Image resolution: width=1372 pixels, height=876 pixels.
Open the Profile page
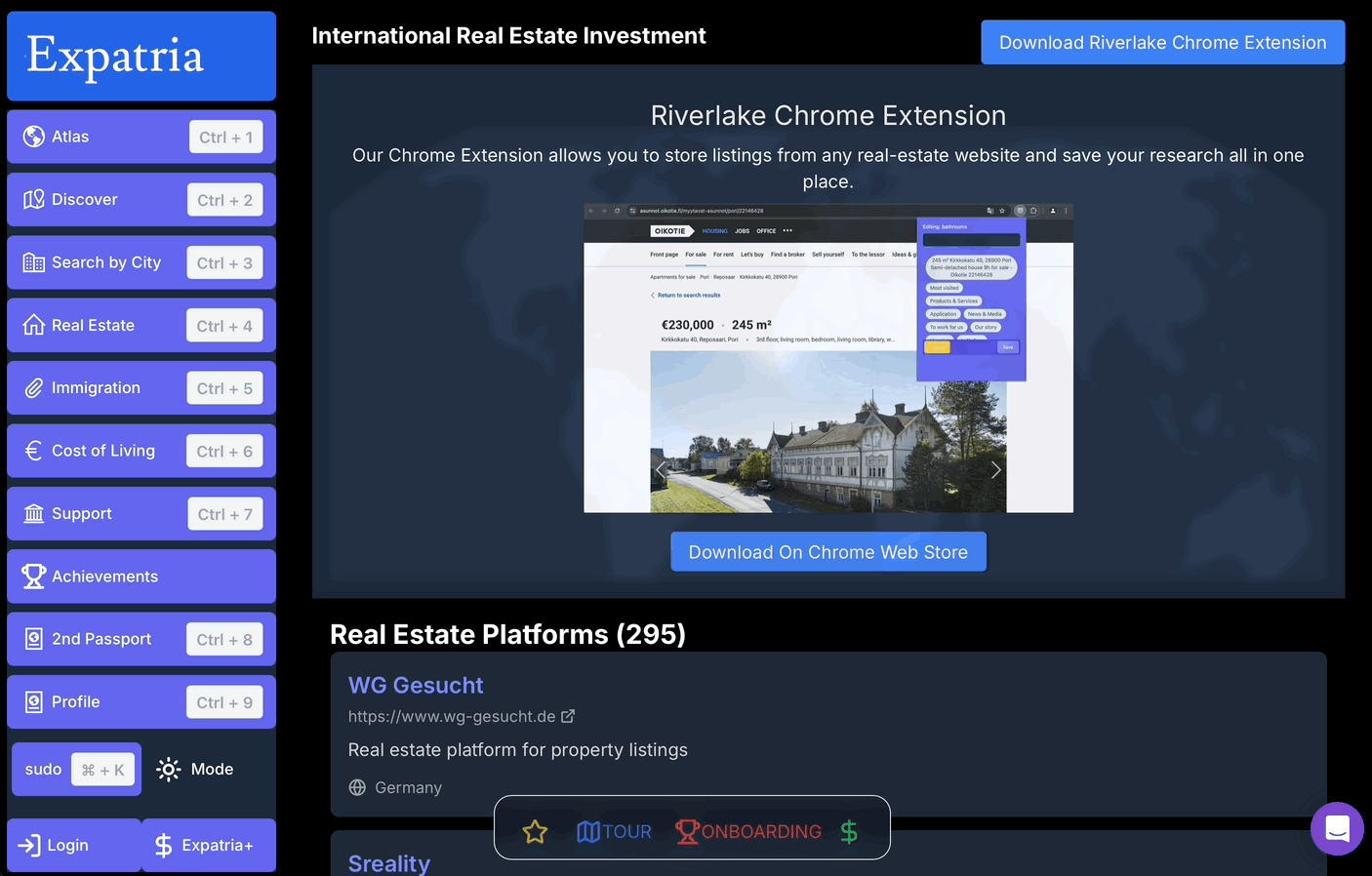tap(141, 702)
